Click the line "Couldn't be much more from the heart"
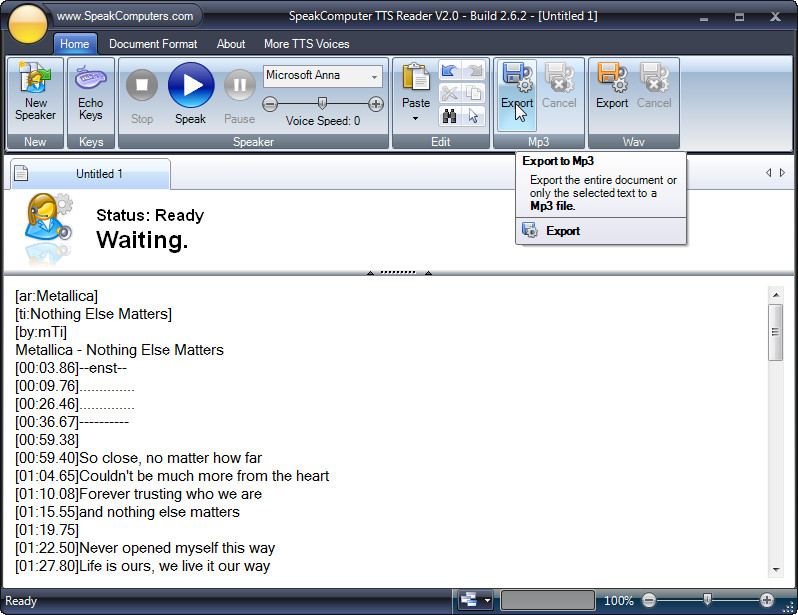This screenshot has width=798, height=615. pyautogui.click(x=204, y=476)
